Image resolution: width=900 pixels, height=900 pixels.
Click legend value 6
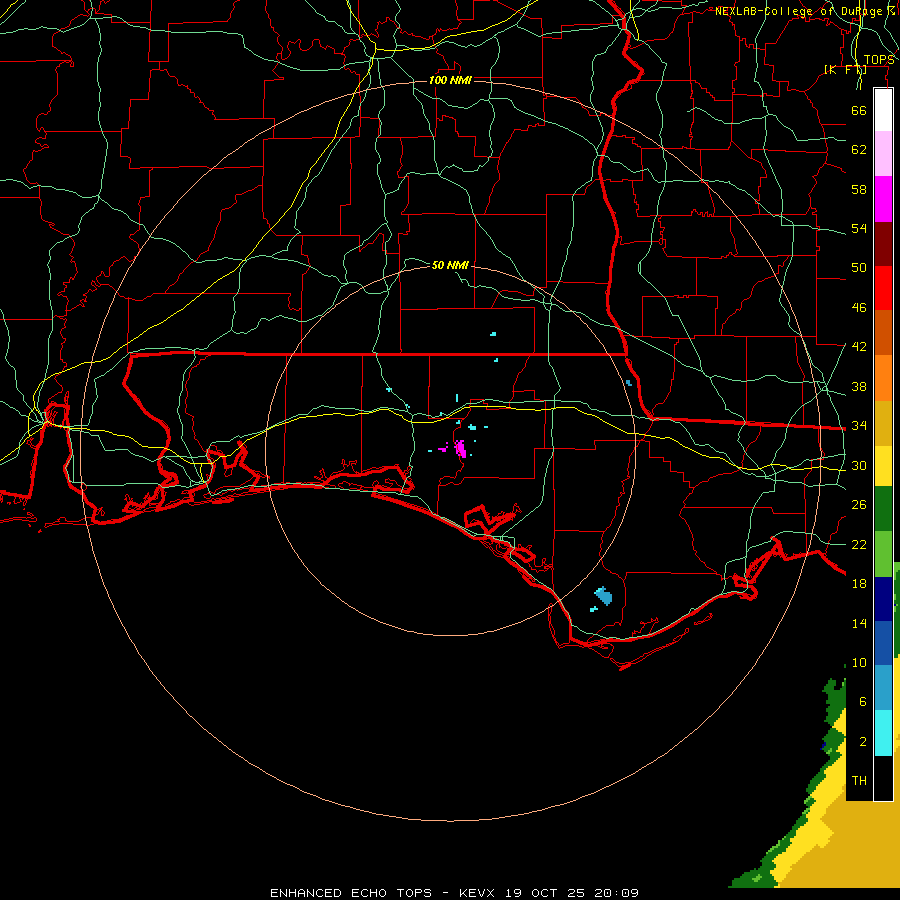[x=862, y=701]
